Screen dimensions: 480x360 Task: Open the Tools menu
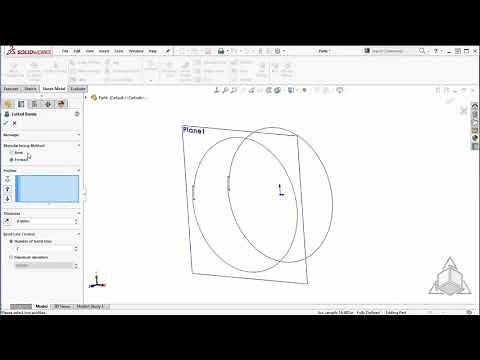[x=119, y=51]
